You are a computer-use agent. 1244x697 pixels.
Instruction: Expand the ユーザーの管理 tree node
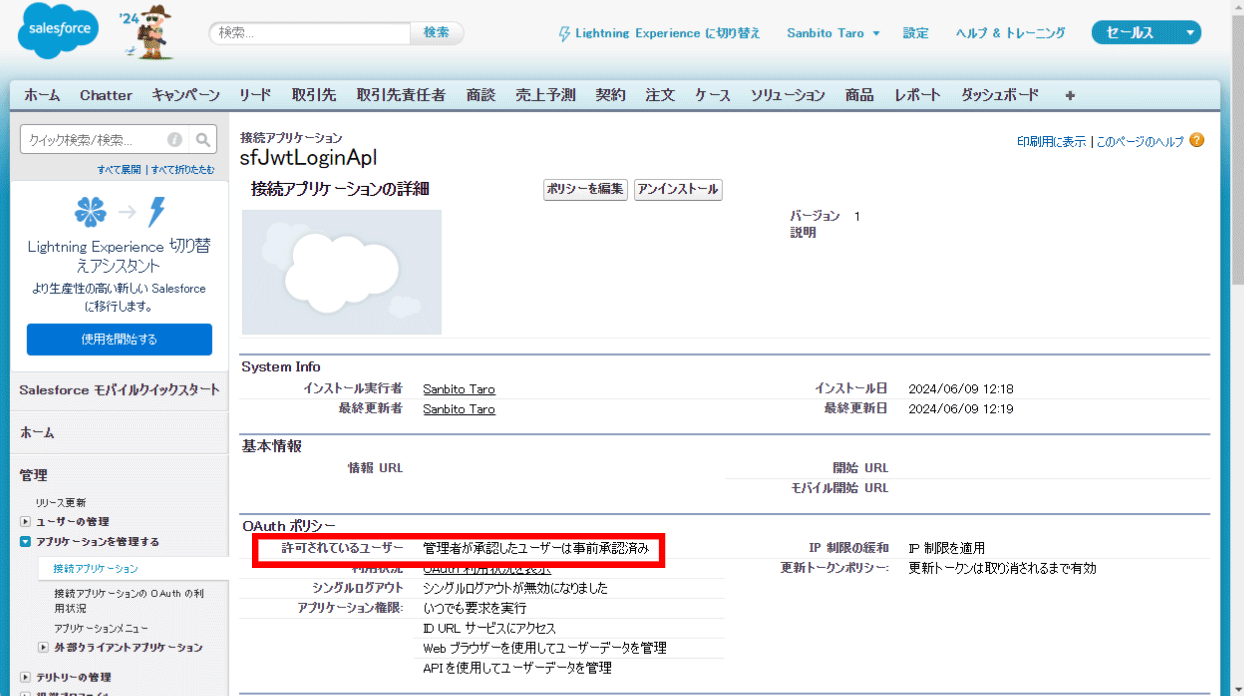coord(26,522)
